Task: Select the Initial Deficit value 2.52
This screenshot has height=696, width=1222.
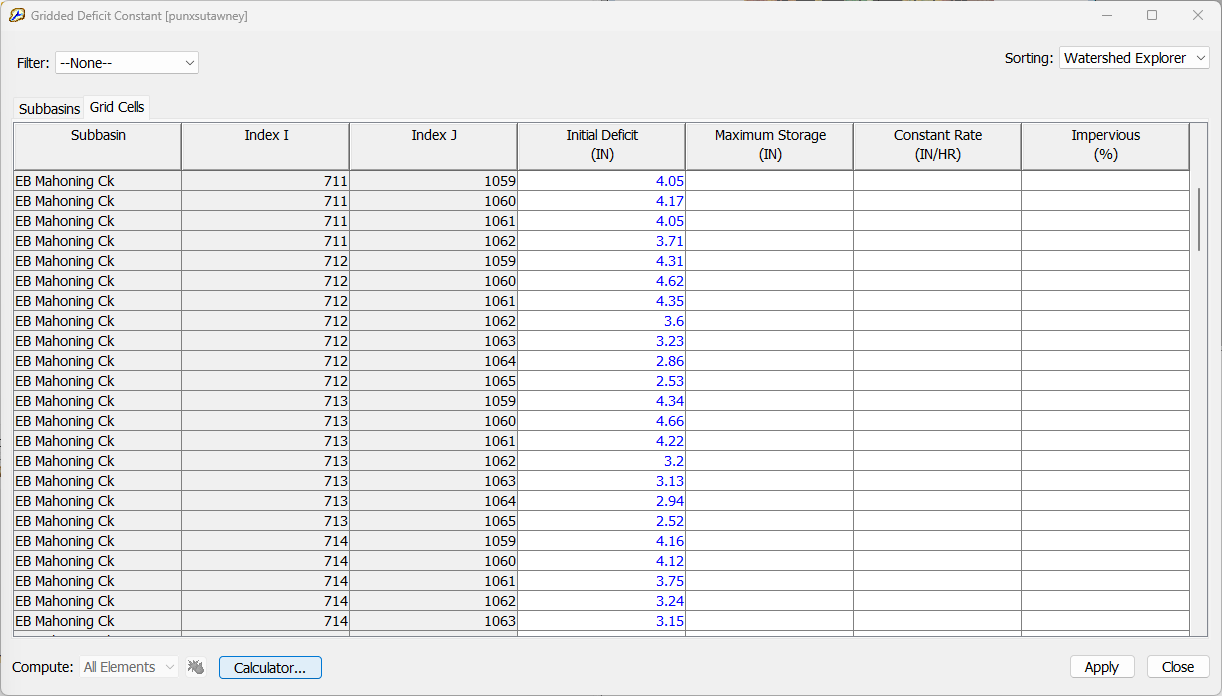Action: pos(602,521)
